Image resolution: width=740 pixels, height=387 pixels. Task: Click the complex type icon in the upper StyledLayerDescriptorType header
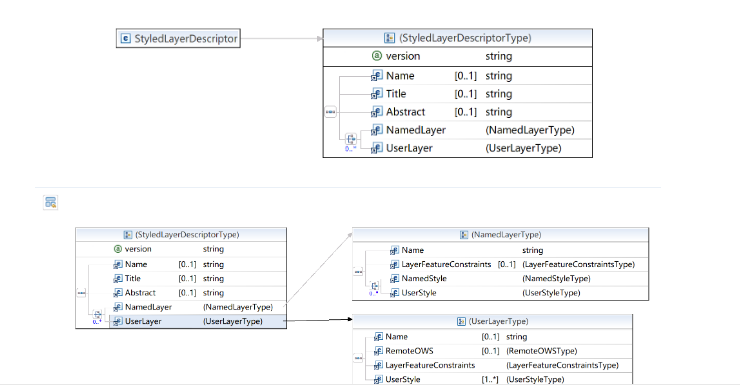click(x=389, y=38)
